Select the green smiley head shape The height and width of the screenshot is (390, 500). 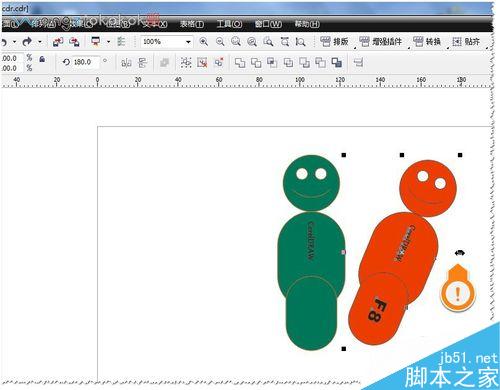point(311,183)
